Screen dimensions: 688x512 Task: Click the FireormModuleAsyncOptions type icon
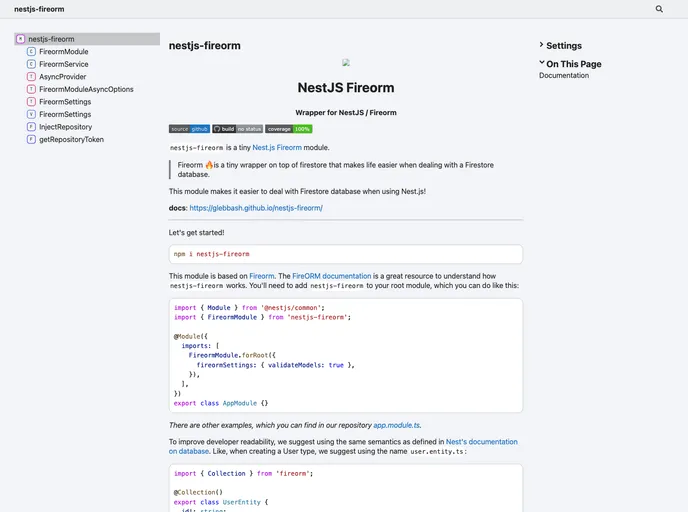31,89
